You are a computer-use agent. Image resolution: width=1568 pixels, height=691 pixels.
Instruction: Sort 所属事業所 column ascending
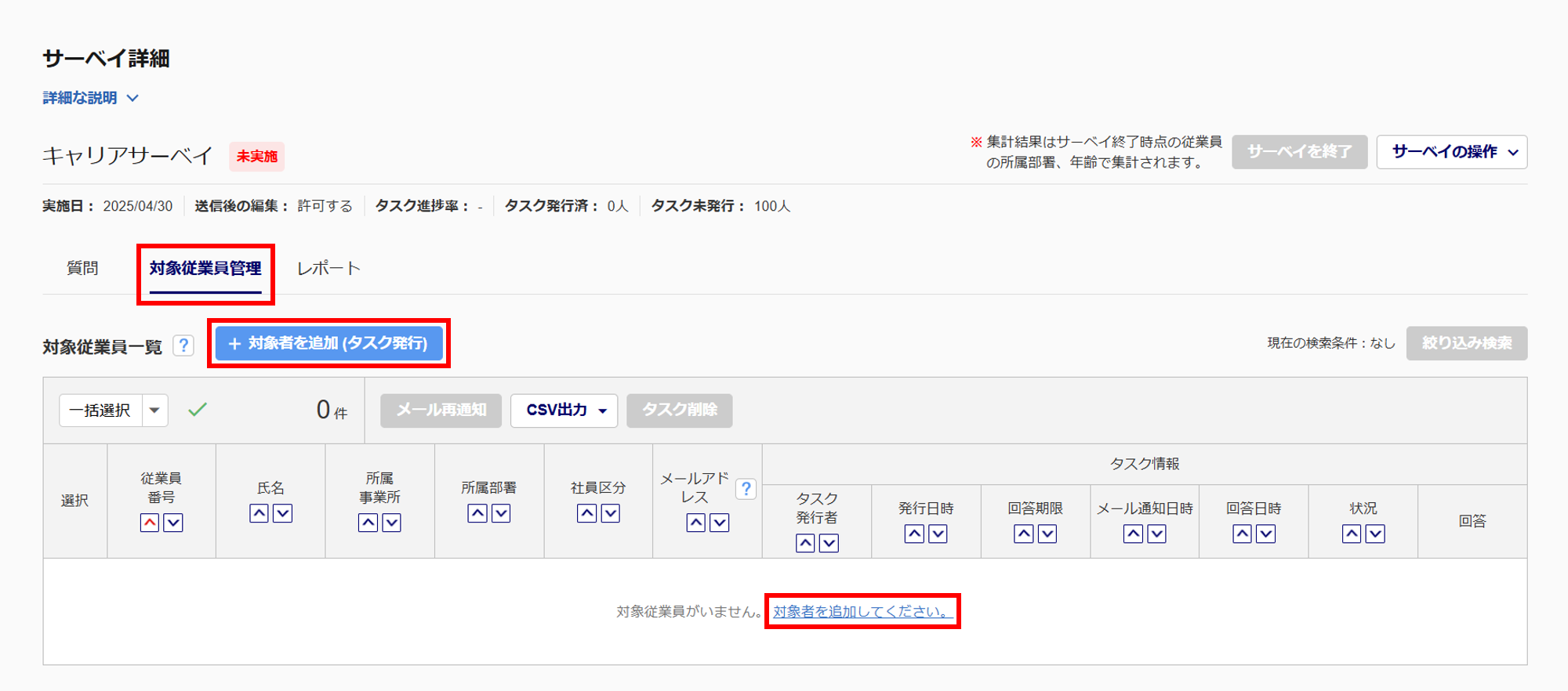coord(368,523)
